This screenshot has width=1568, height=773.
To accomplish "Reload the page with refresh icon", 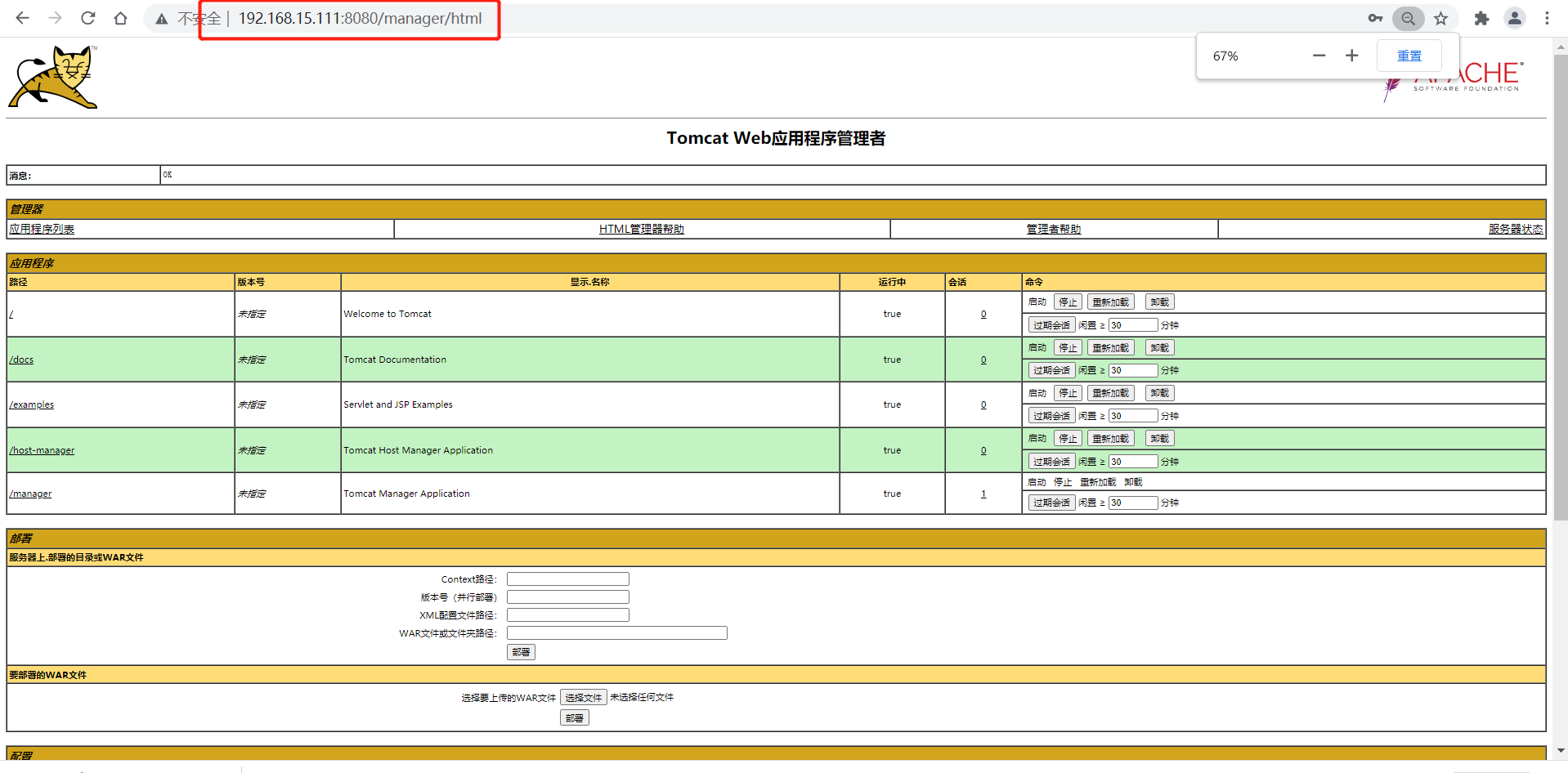I will coord(88,18).
